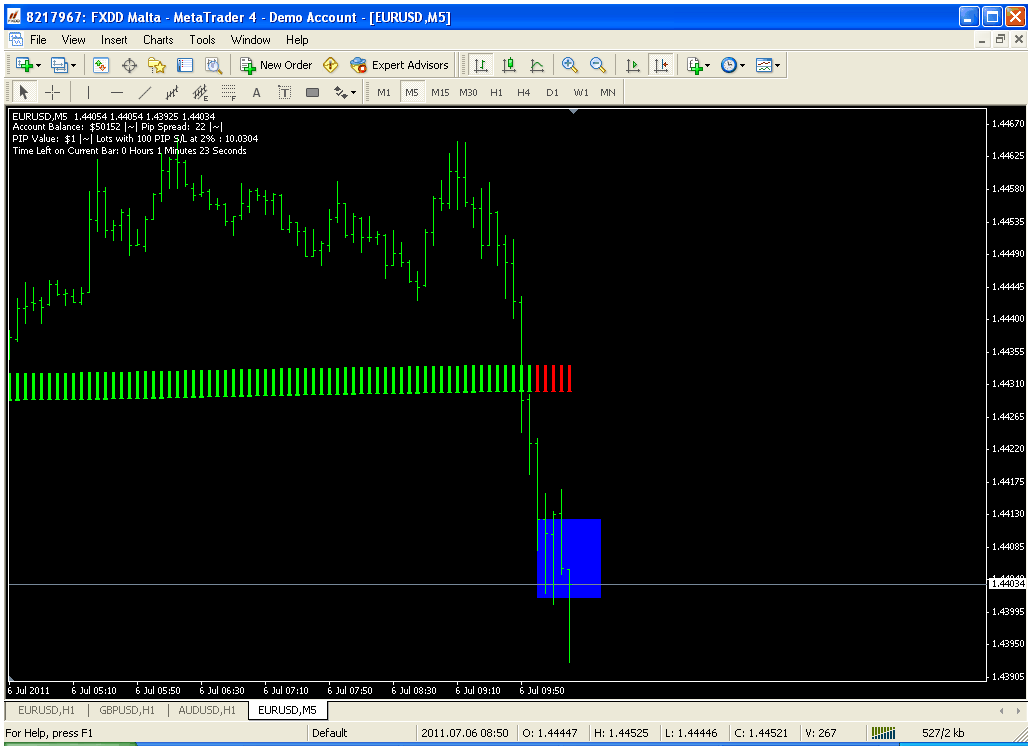Open the Charts menu
The height and width of the screenshot is (746, 1032).
tap(158, 40)
